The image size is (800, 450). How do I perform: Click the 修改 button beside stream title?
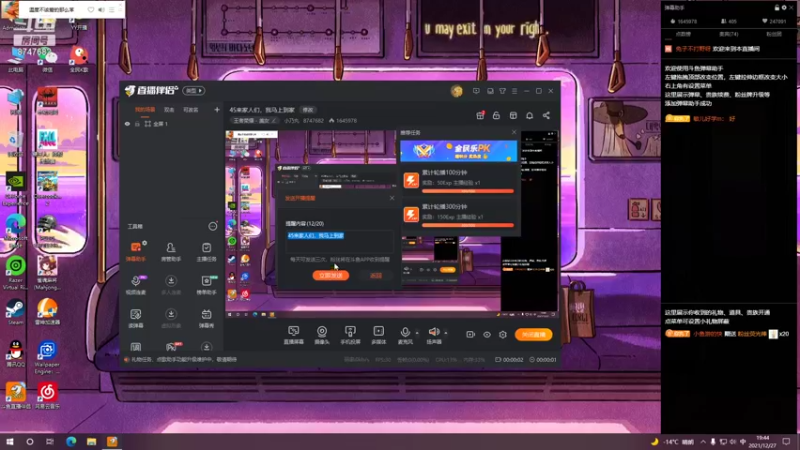tap(308, 110)
